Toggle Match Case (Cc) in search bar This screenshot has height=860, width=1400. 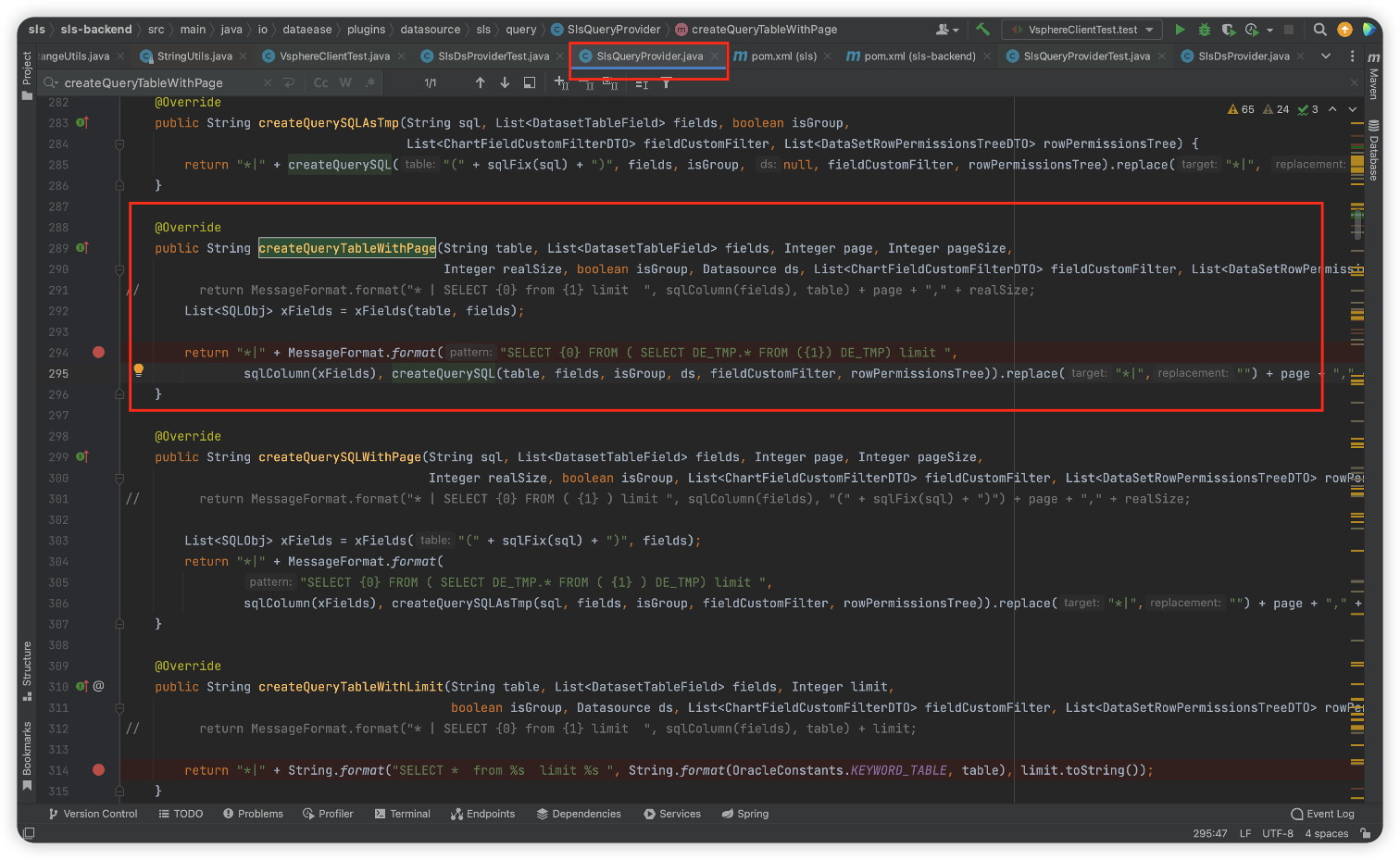point(320,82)
